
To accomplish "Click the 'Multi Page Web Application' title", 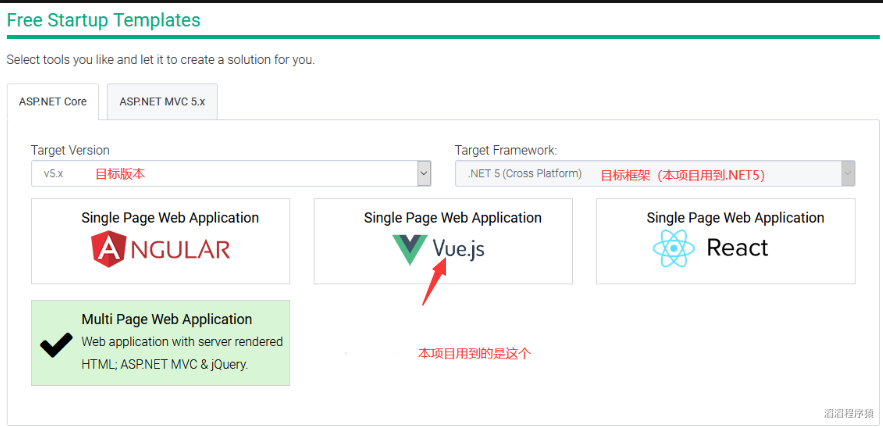I will click(x=167, y=319).
